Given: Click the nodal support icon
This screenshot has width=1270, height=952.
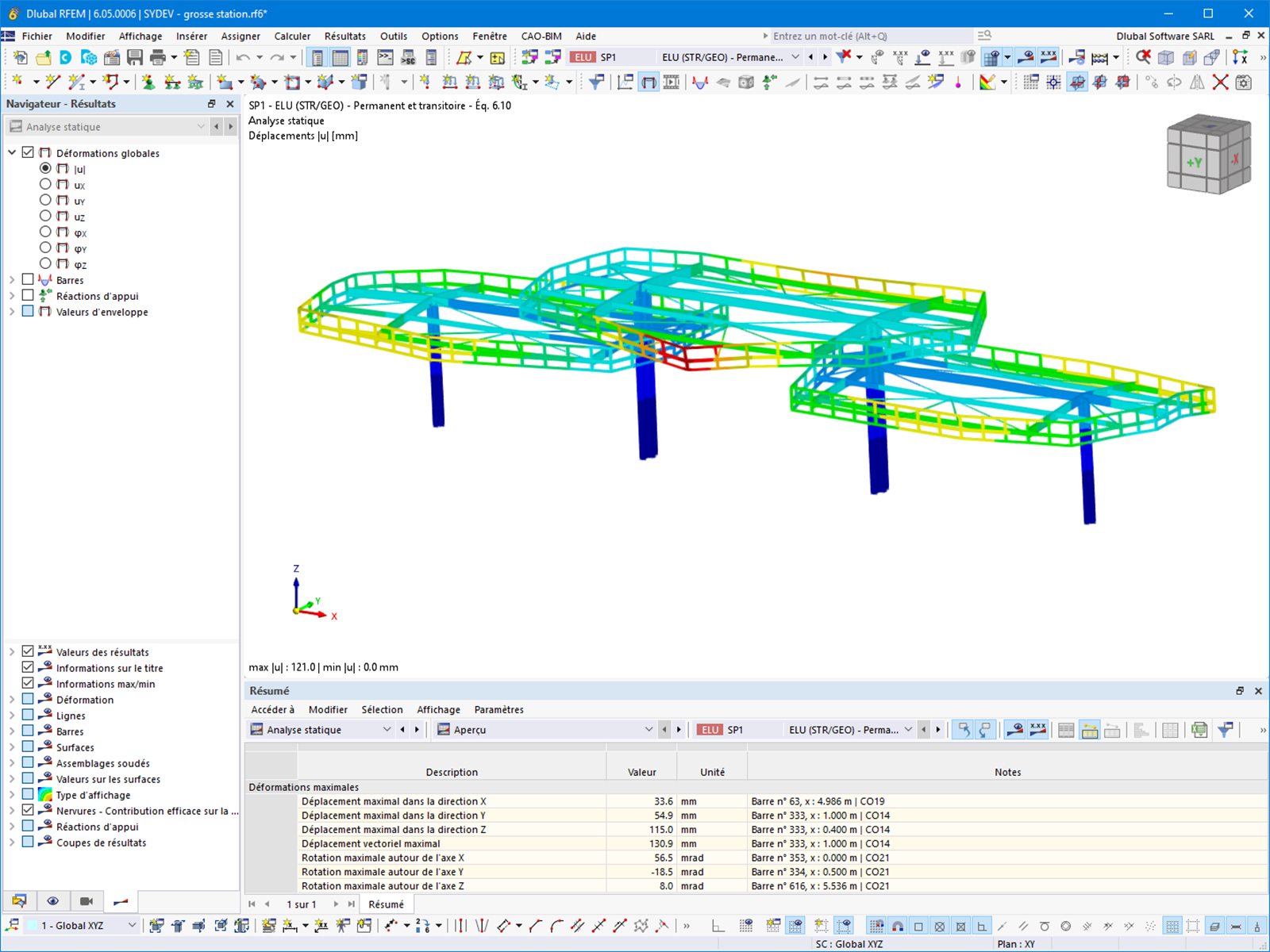Looking at the screenshot, I should pyautogui.click(x=148, y=82).
